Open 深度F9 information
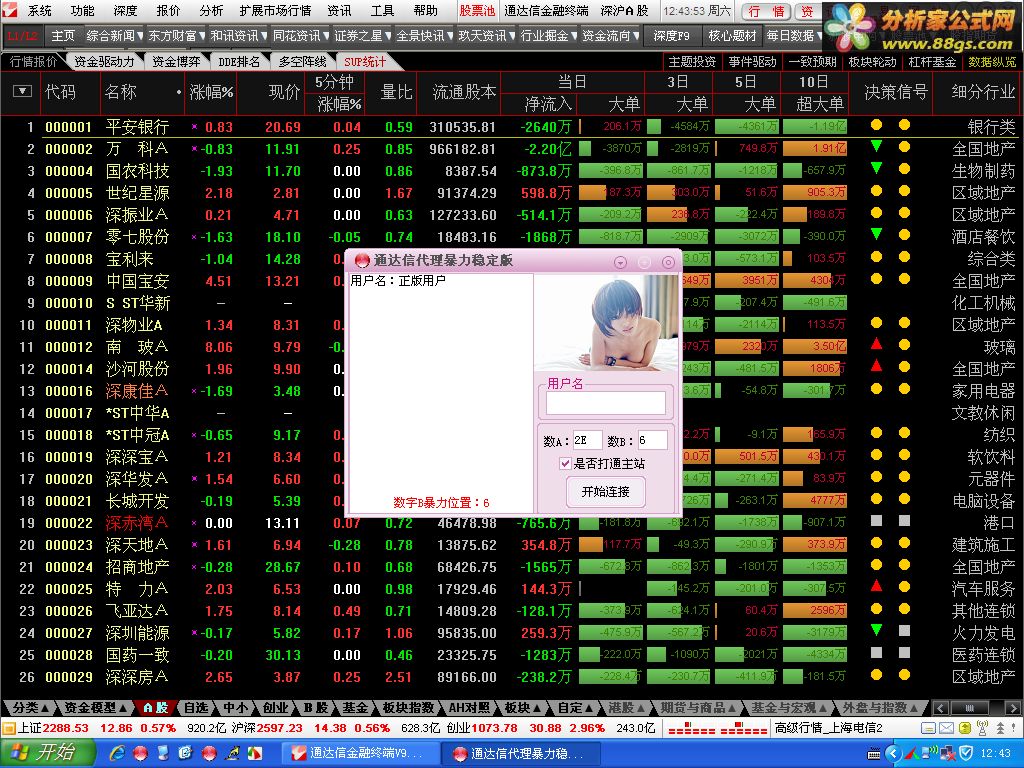This screenshot has height=768, width=1024. (x=671, y=35)
